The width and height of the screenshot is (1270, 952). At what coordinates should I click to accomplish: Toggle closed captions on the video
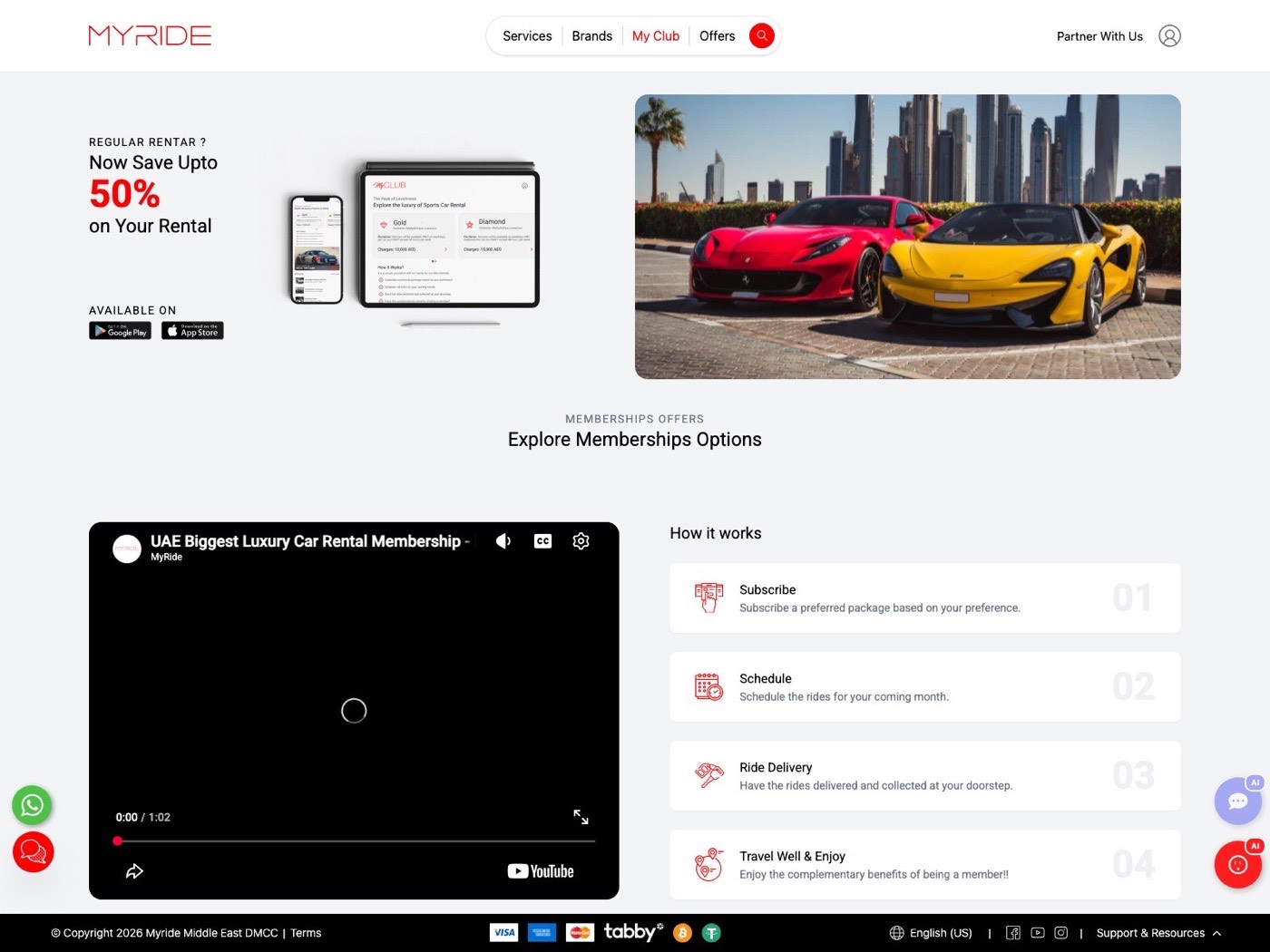click(x=542, y=541)
